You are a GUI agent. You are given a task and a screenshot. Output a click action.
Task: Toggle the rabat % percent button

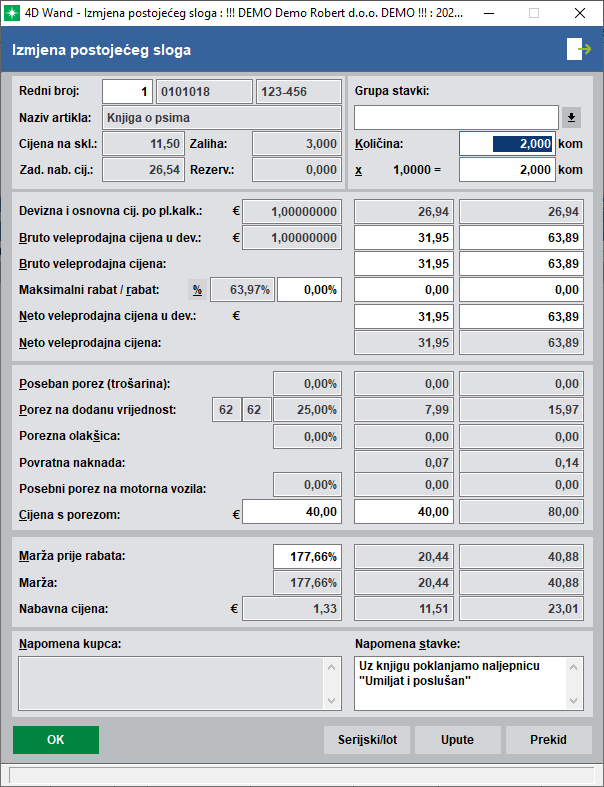pyautogui.click(x=197, y=290)
